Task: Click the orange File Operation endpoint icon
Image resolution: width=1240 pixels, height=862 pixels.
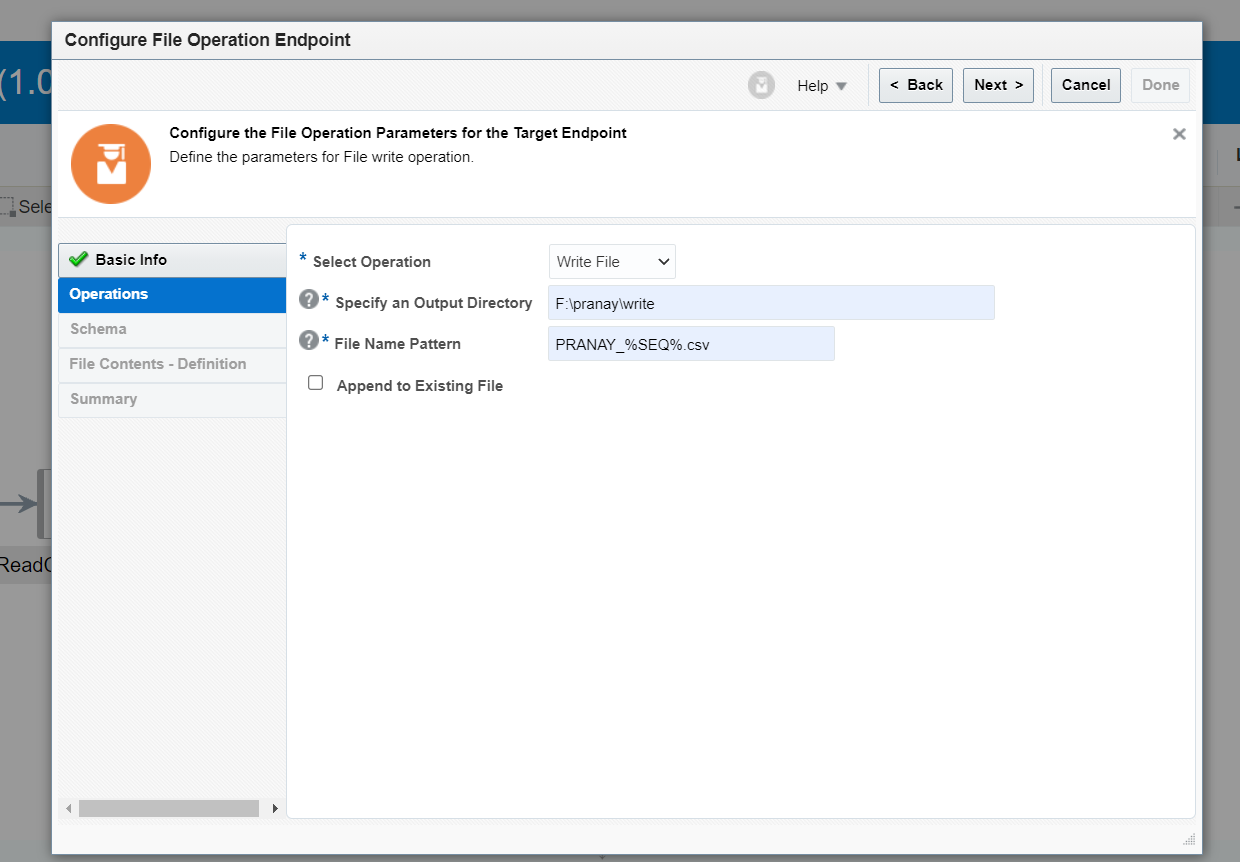Action: (110, 163)
